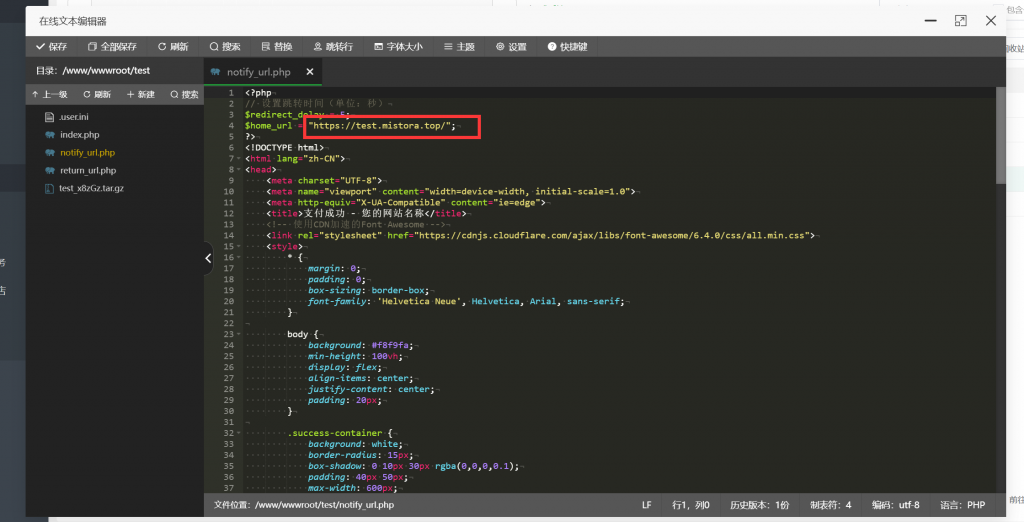Open Jump to line (跳转行)
1024x522 pixels.
(x=333, y=46)
